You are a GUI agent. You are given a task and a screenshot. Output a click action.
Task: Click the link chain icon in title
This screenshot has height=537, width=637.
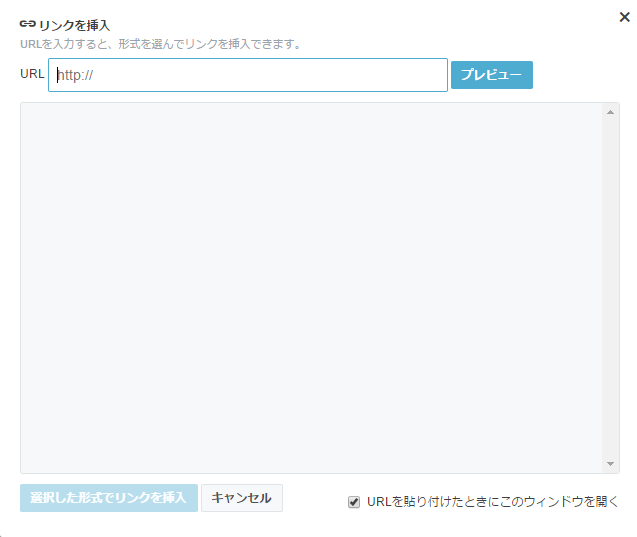click(28, 24)
